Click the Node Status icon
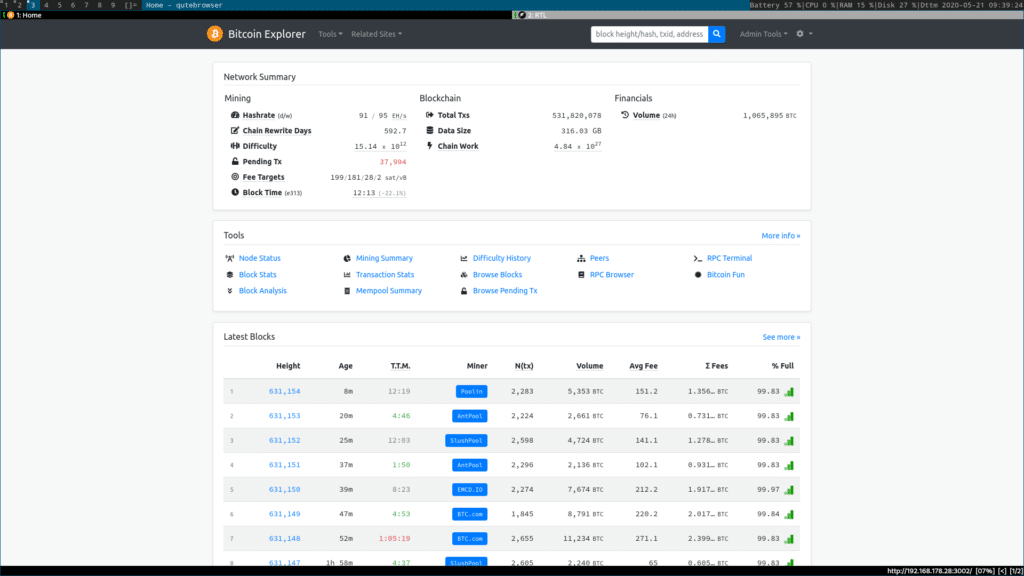1024x576 pixels. coord(230,259)
